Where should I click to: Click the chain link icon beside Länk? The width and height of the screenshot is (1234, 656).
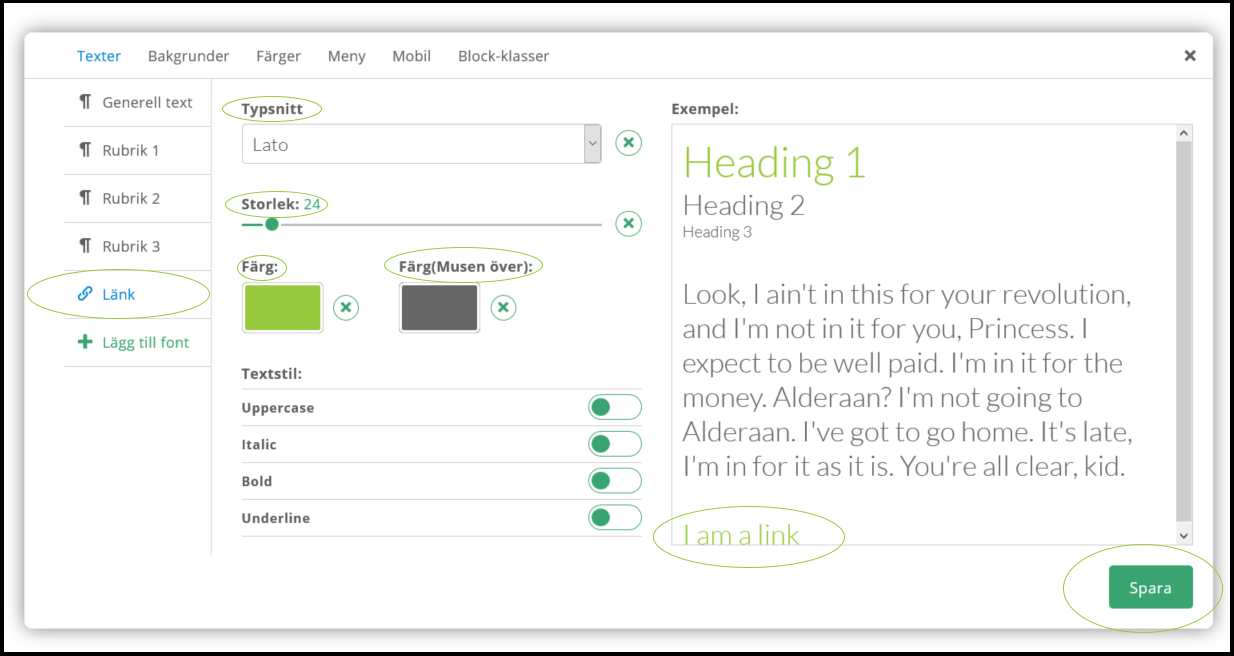point(85,294)
